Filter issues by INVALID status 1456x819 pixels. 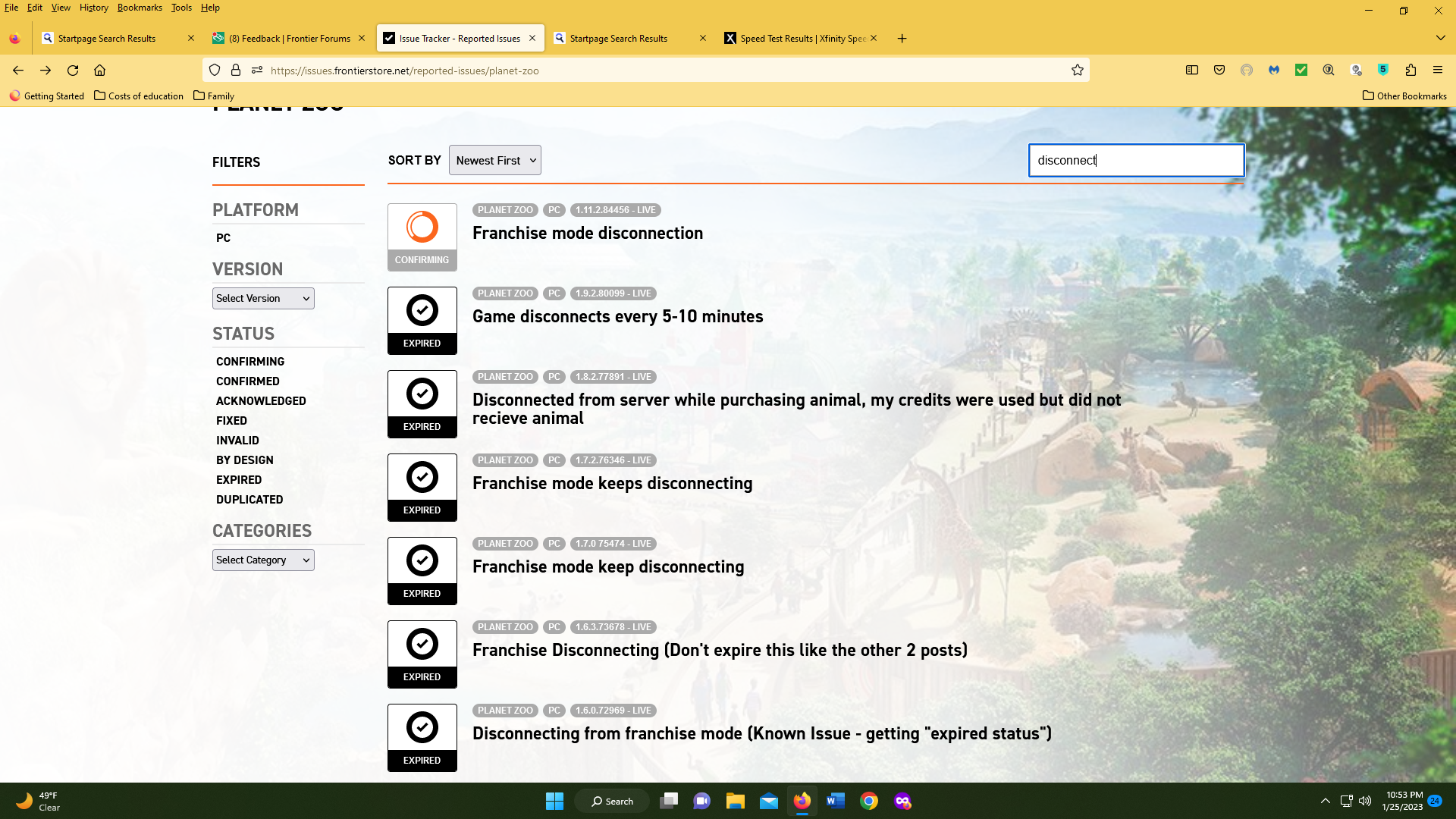[x=237, y=441]
